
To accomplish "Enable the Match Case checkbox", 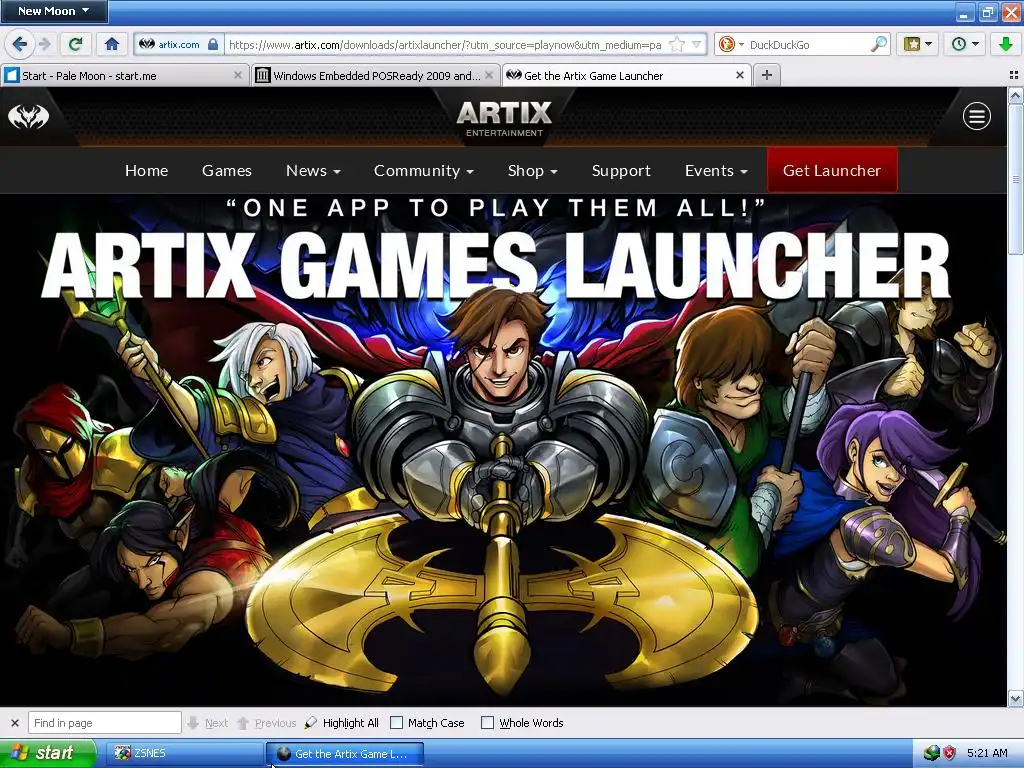I will tap(396, 723).
